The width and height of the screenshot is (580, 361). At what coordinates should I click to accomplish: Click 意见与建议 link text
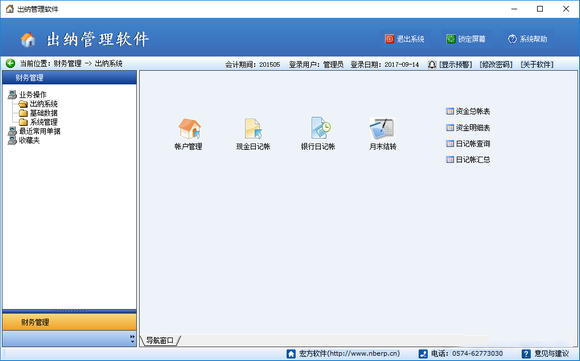pyautogui.click(x=551, y=354)
